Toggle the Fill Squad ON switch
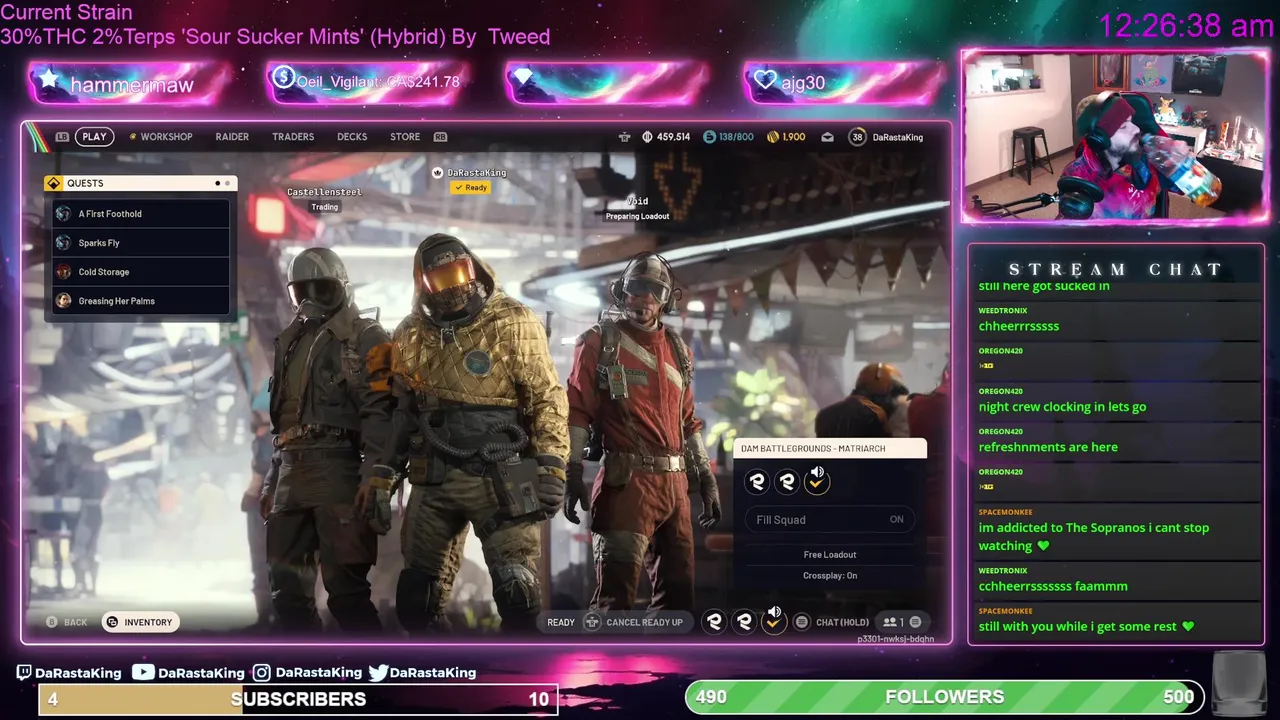Viewport: 1280px width, 720px height. [x=829, y=520]
